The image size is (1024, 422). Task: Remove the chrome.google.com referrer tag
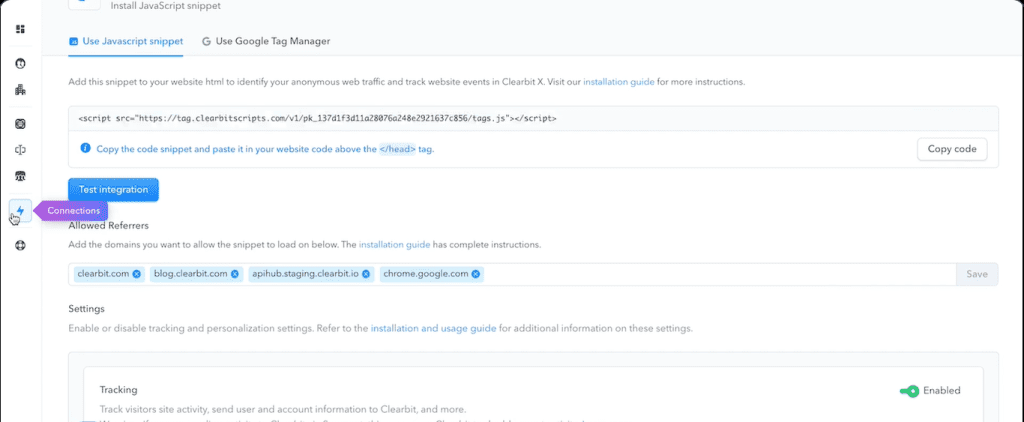(475, 274)
